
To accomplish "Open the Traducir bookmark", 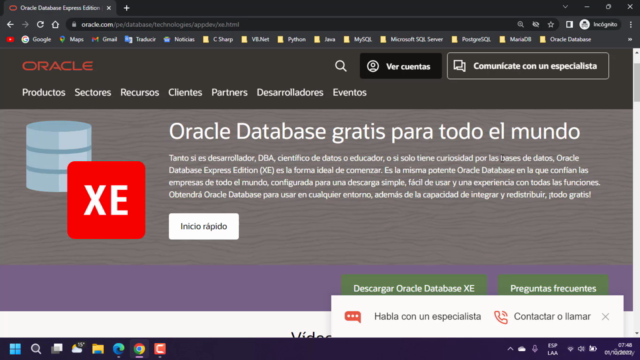I will tap(140, 39).
